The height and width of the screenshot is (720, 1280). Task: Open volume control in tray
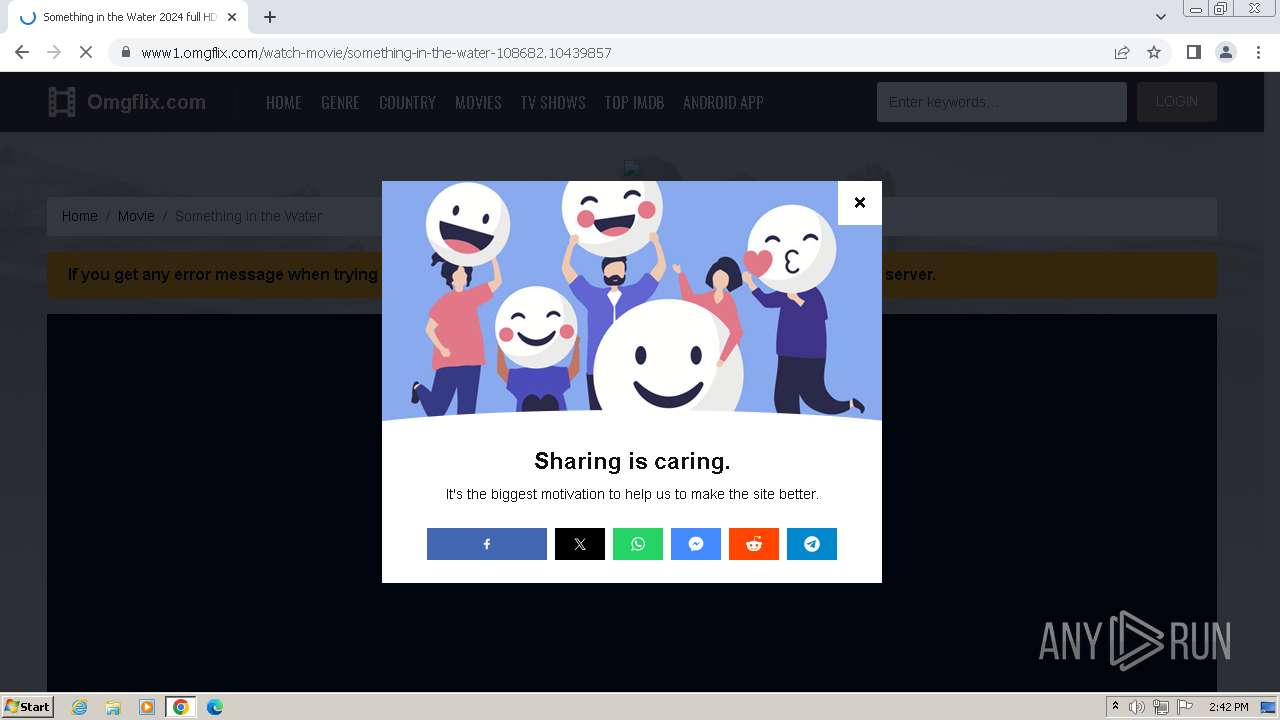coord(1137,707)
